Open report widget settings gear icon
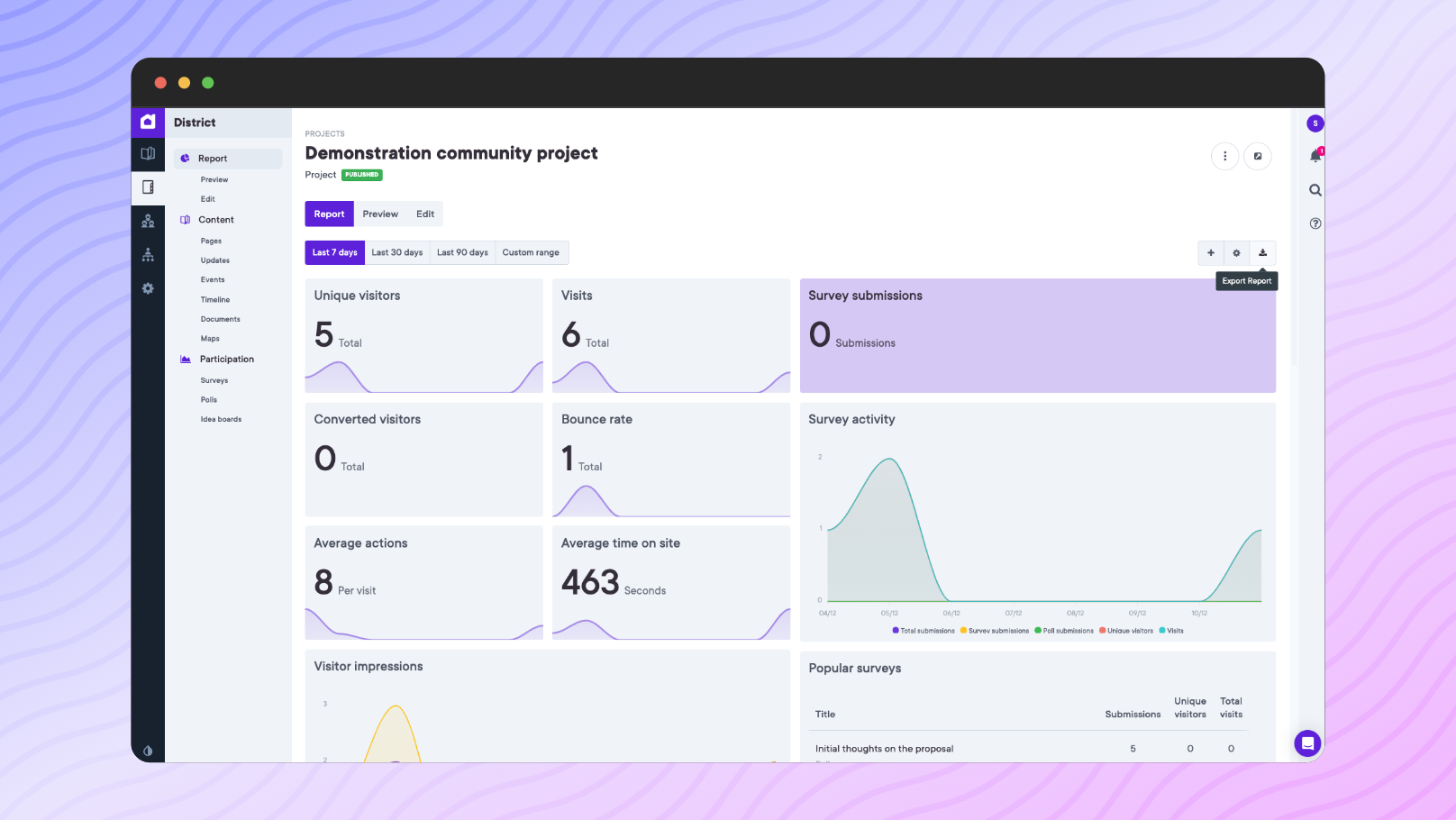This screenshot has height=820, width=1456. pos(1236,252)
